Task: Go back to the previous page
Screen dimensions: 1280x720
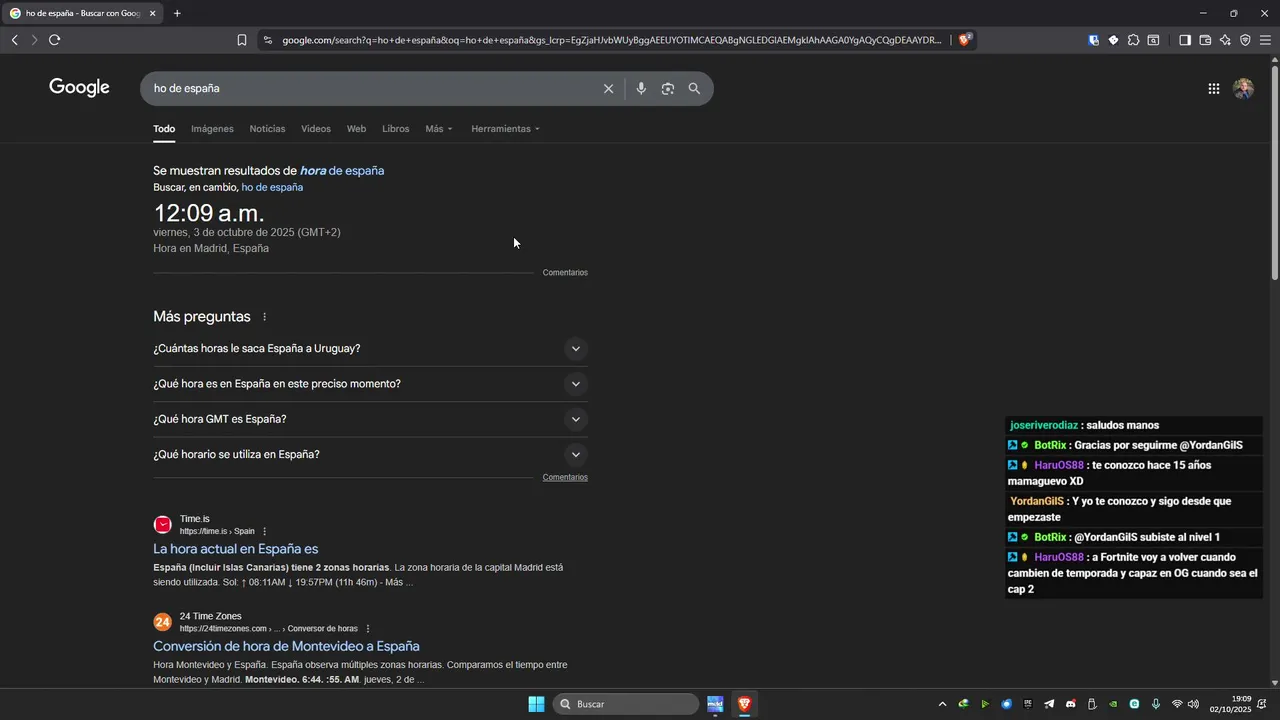Action: 14,40
